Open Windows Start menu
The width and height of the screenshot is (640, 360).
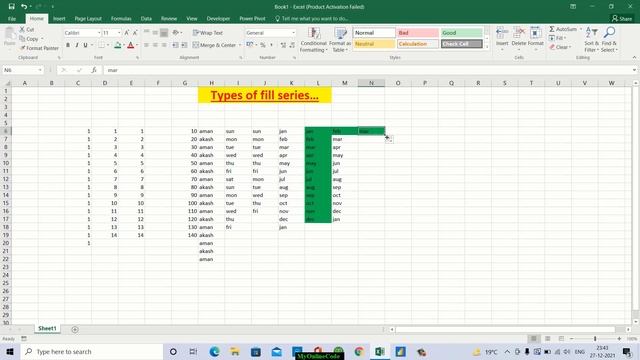point(10,351)
